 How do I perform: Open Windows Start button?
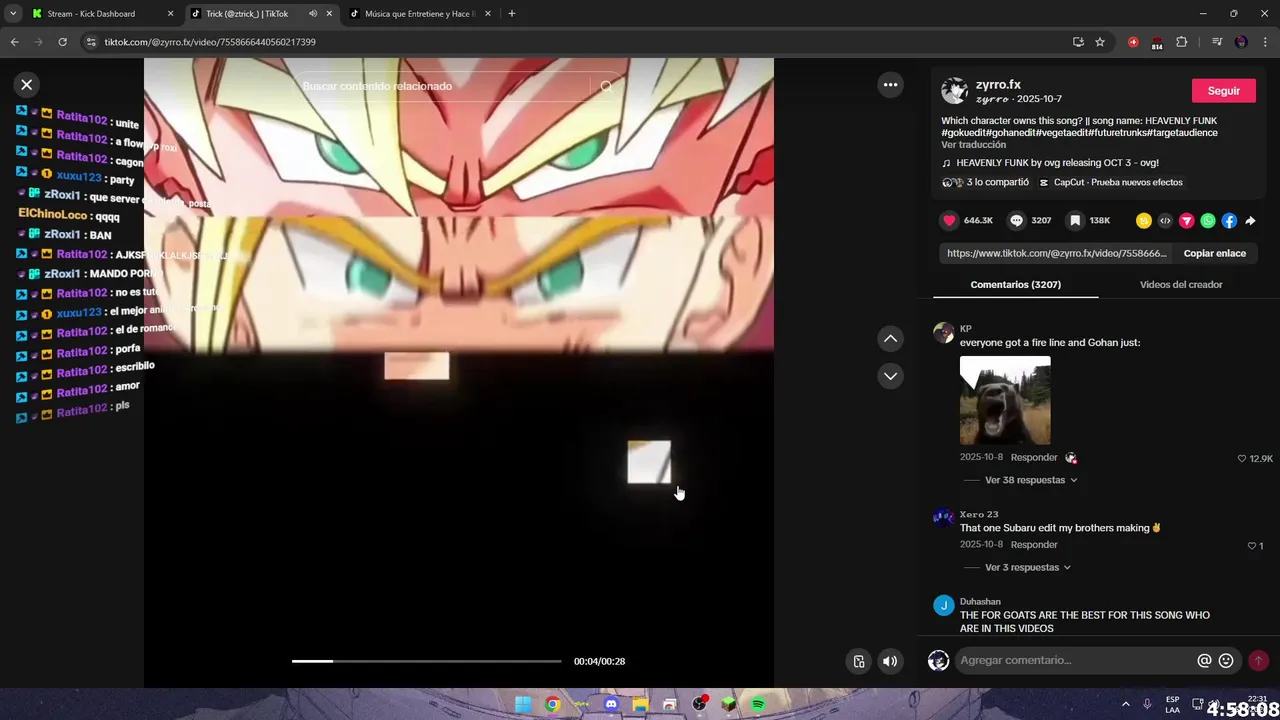click(x=523, y=704)
